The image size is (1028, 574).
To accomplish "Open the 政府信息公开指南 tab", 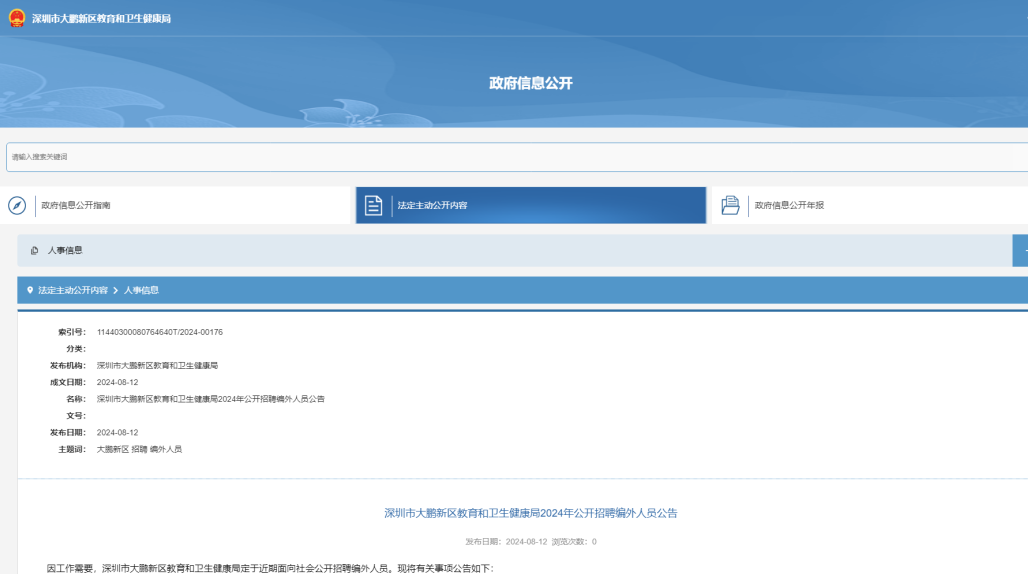I will tap(76, 205).
